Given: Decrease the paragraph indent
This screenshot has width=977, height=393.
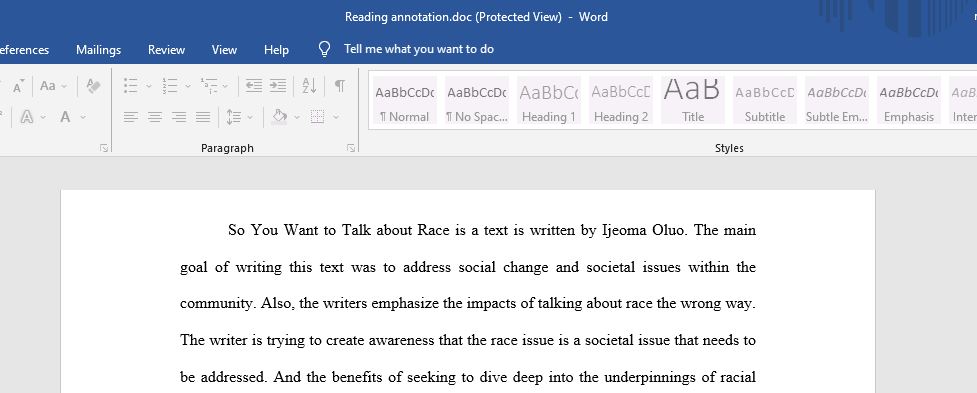Looking at the screenshot, I should click(254, 86).
